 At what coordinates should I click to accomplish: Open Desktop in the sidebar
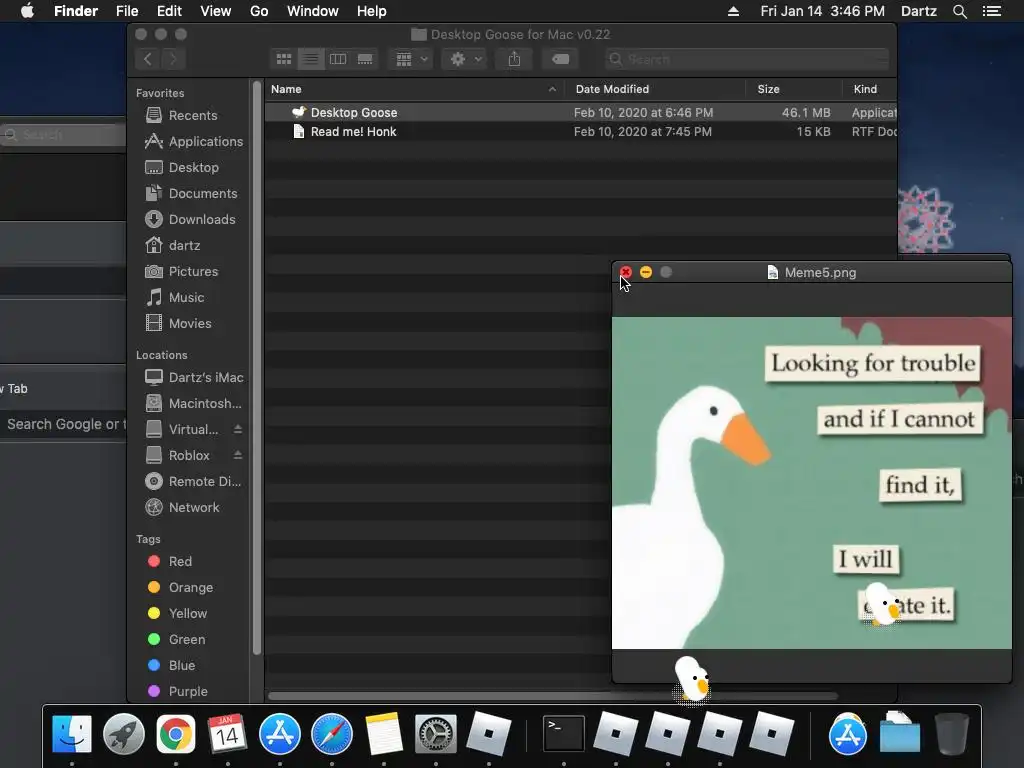[182, 167]
